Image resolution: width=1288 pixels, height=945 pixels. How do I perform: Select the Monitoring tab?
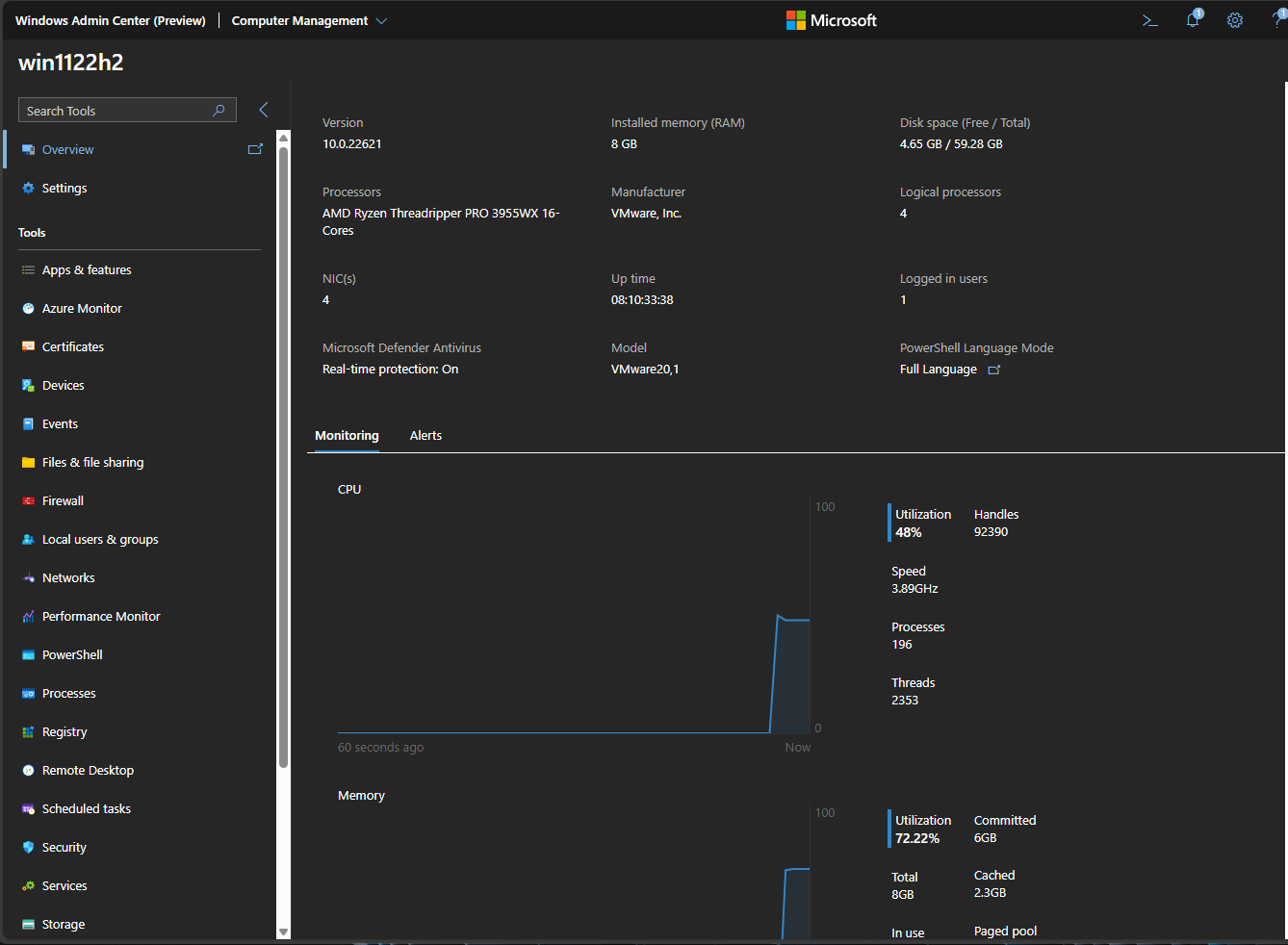point(347,435)
